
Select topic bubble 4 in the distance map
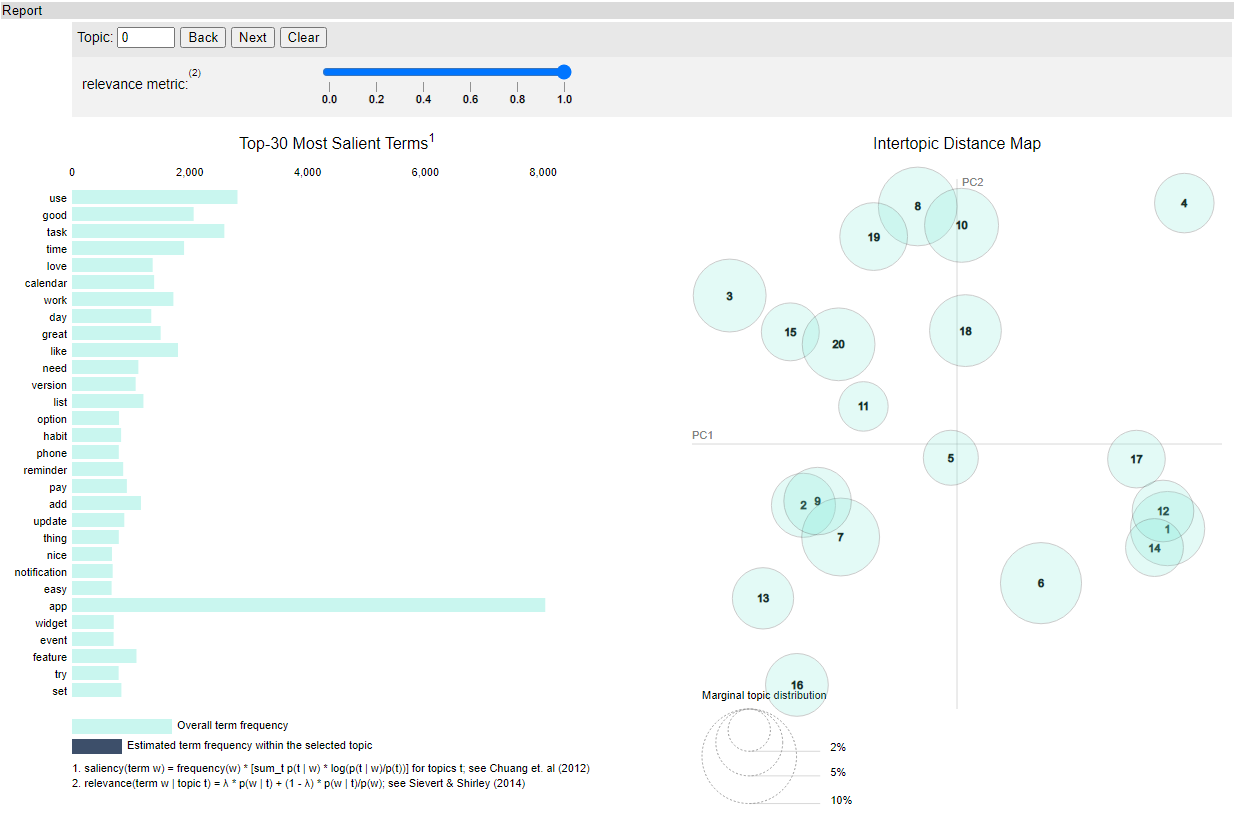[x=1184, y=202]
